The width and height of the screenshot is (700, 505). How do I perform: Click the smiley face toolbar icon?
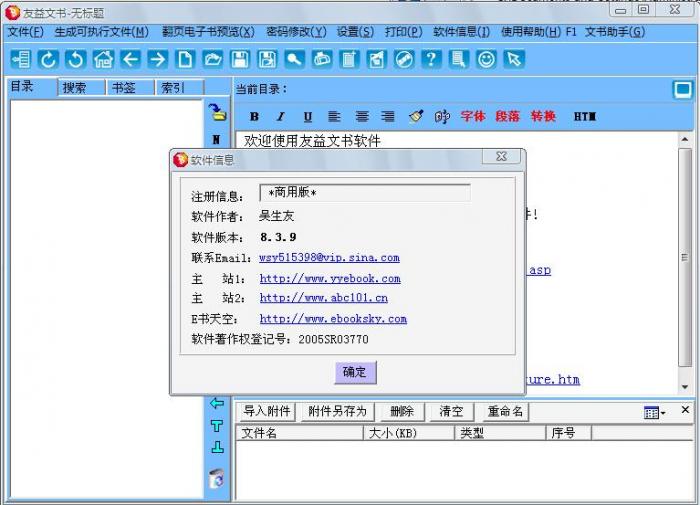click(x=486, y=59)
